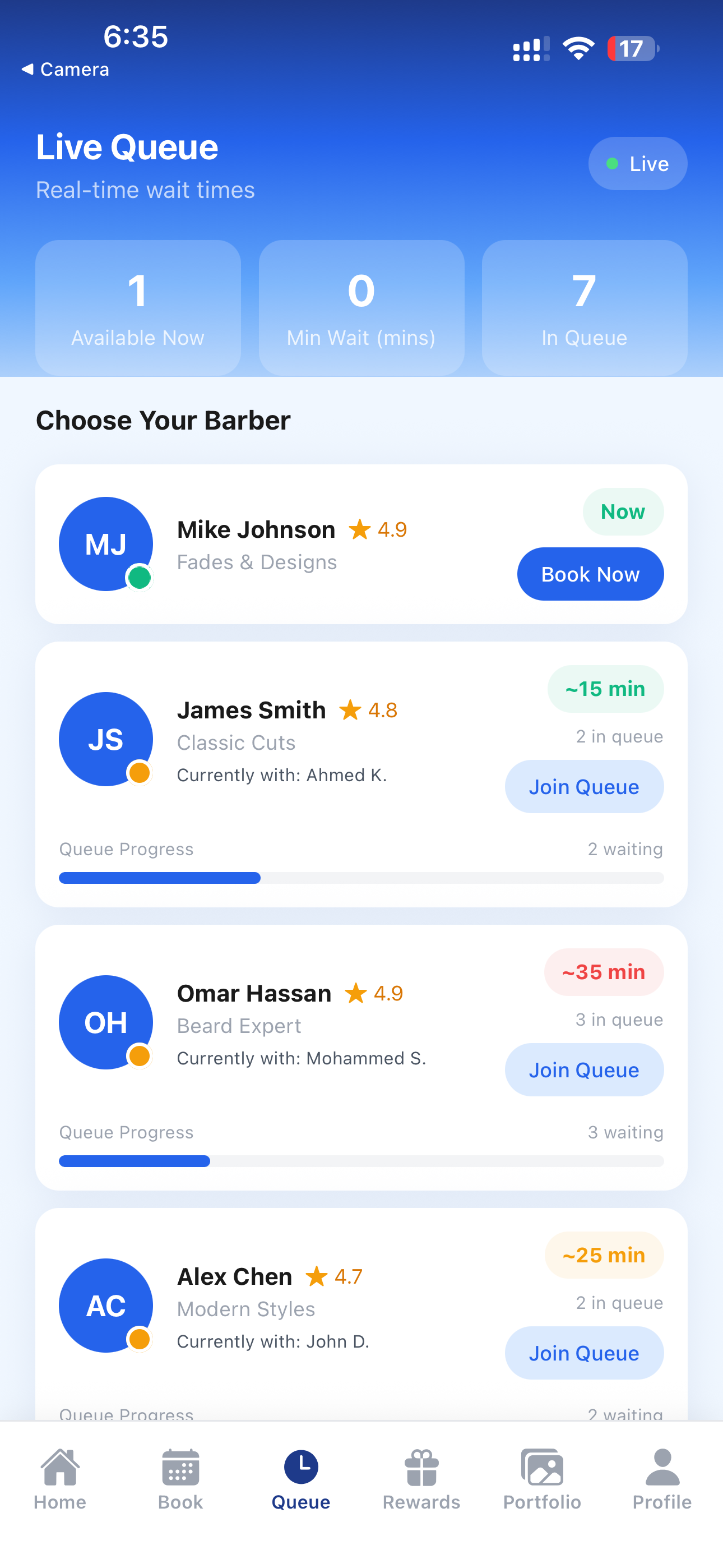Screen dimensions: 723x1568
Task: Tap the Omar Hassan OH avatar
Action: coord(106,1022)
